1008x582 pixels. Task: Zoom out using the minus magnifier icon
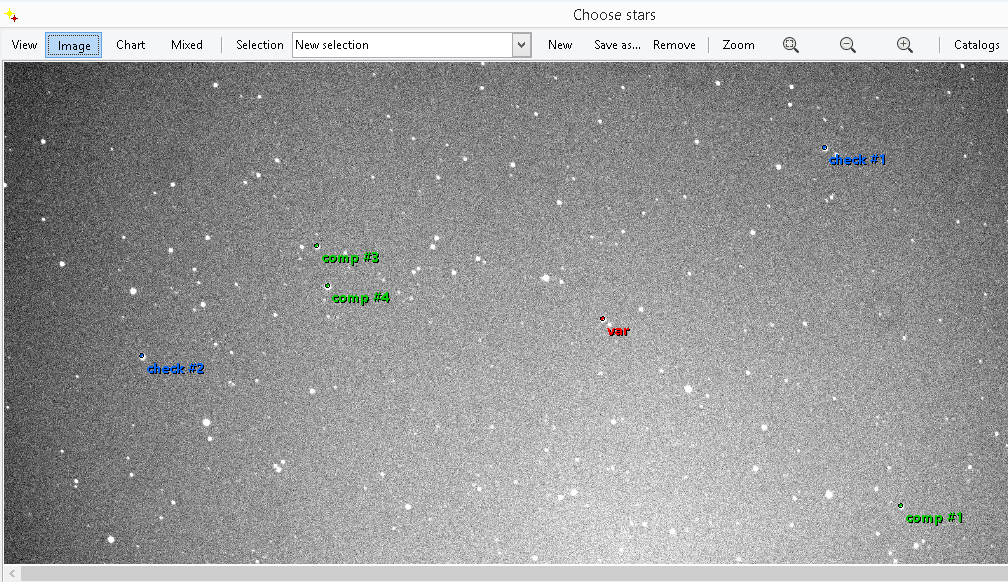[x=847, y=45]
